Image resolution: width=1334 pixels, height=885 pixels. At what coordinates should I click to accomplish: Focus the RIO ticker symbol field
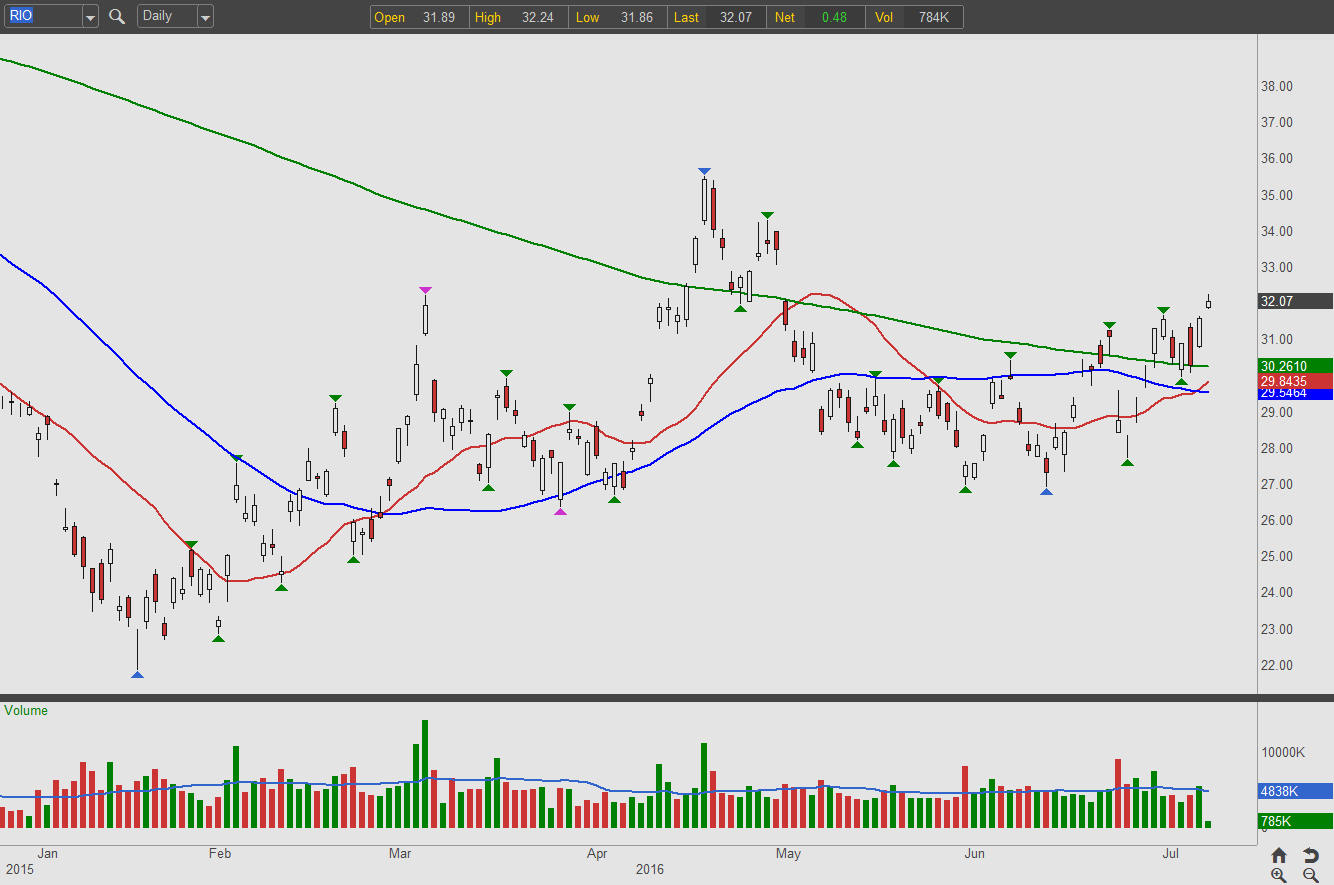pos(43,17)
